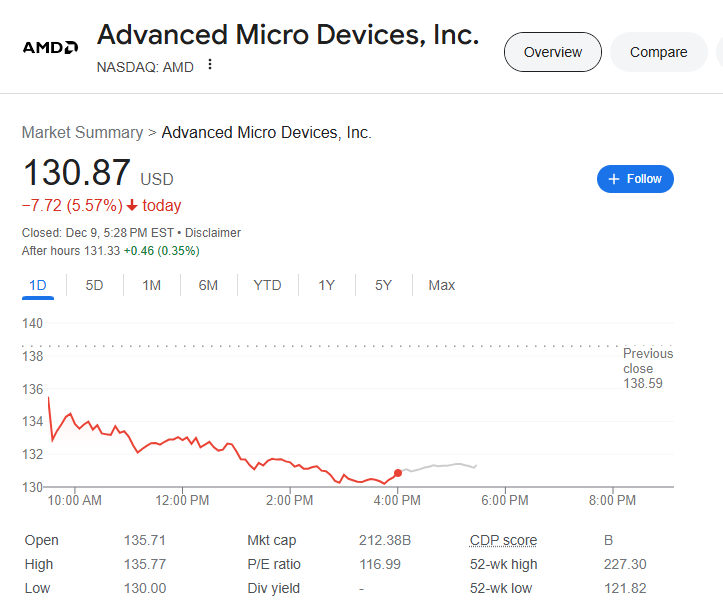723x609 pixels.
Task: Click the red closing price dot on chart
Action: click(398, 472)
